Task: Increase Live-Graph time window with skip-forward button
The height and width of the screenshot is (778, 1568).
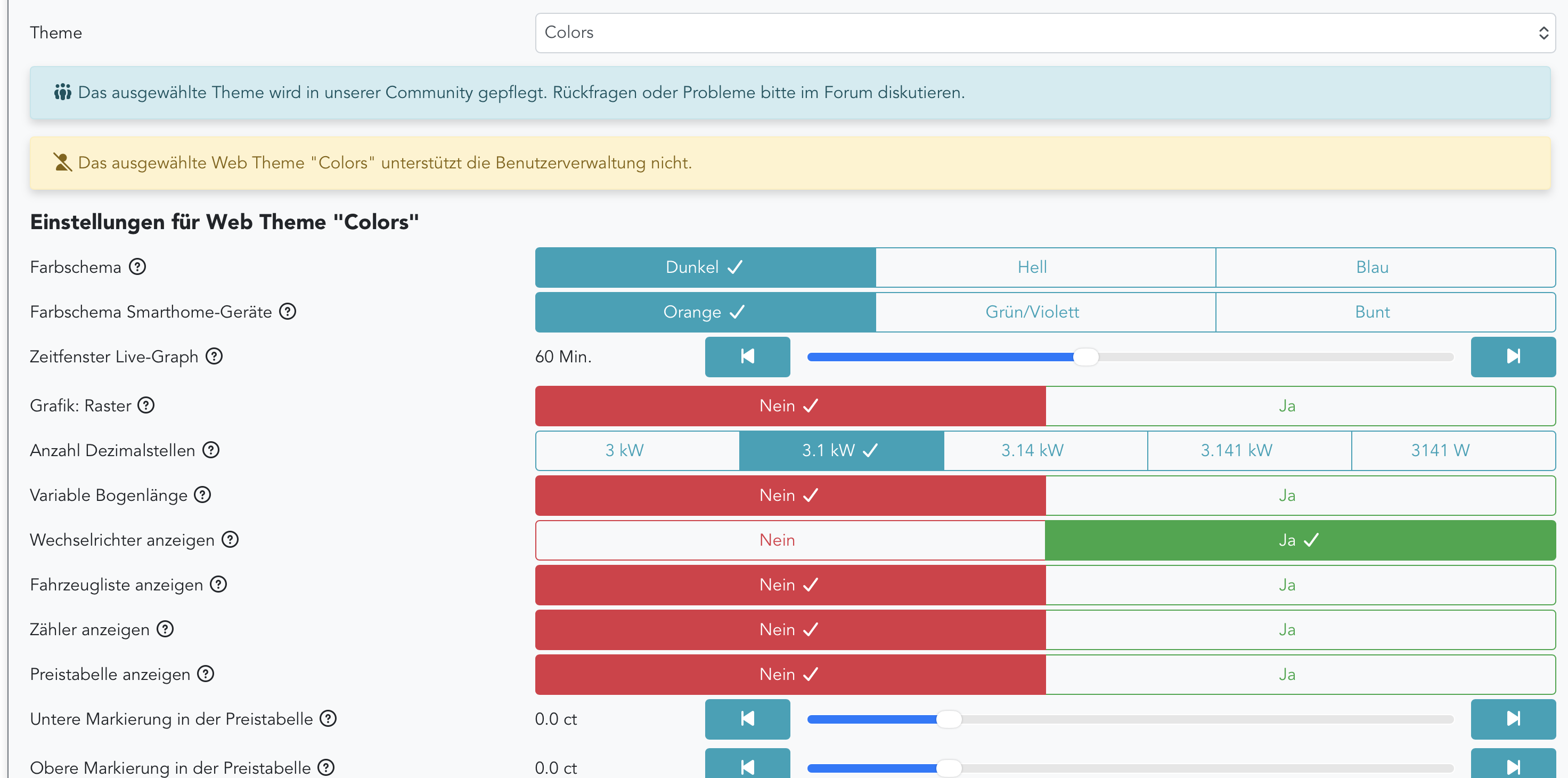Action: tap(1513, 356)
